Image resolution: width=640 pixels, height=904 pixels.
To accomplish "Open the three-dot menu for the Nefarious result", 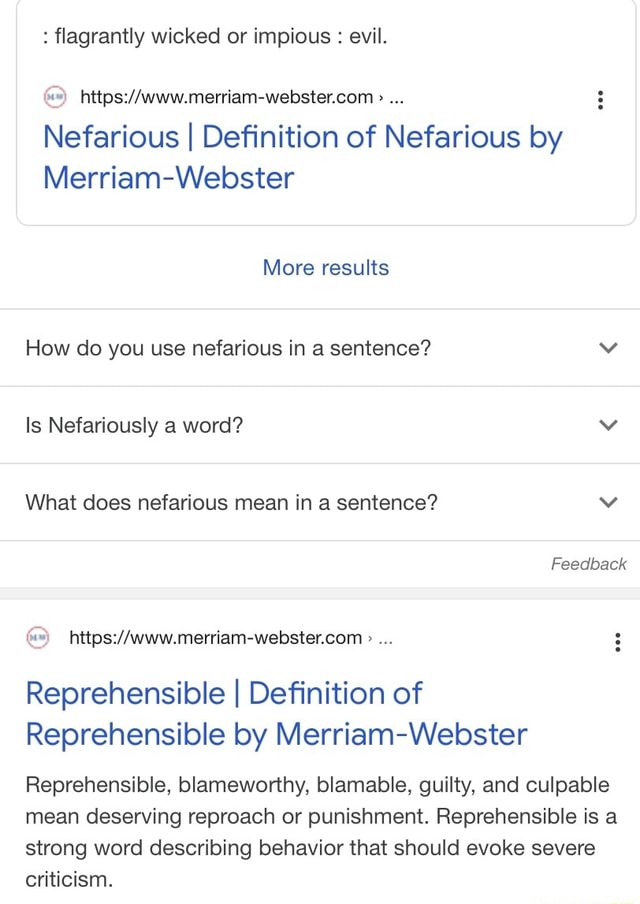I will coord(599,100).
